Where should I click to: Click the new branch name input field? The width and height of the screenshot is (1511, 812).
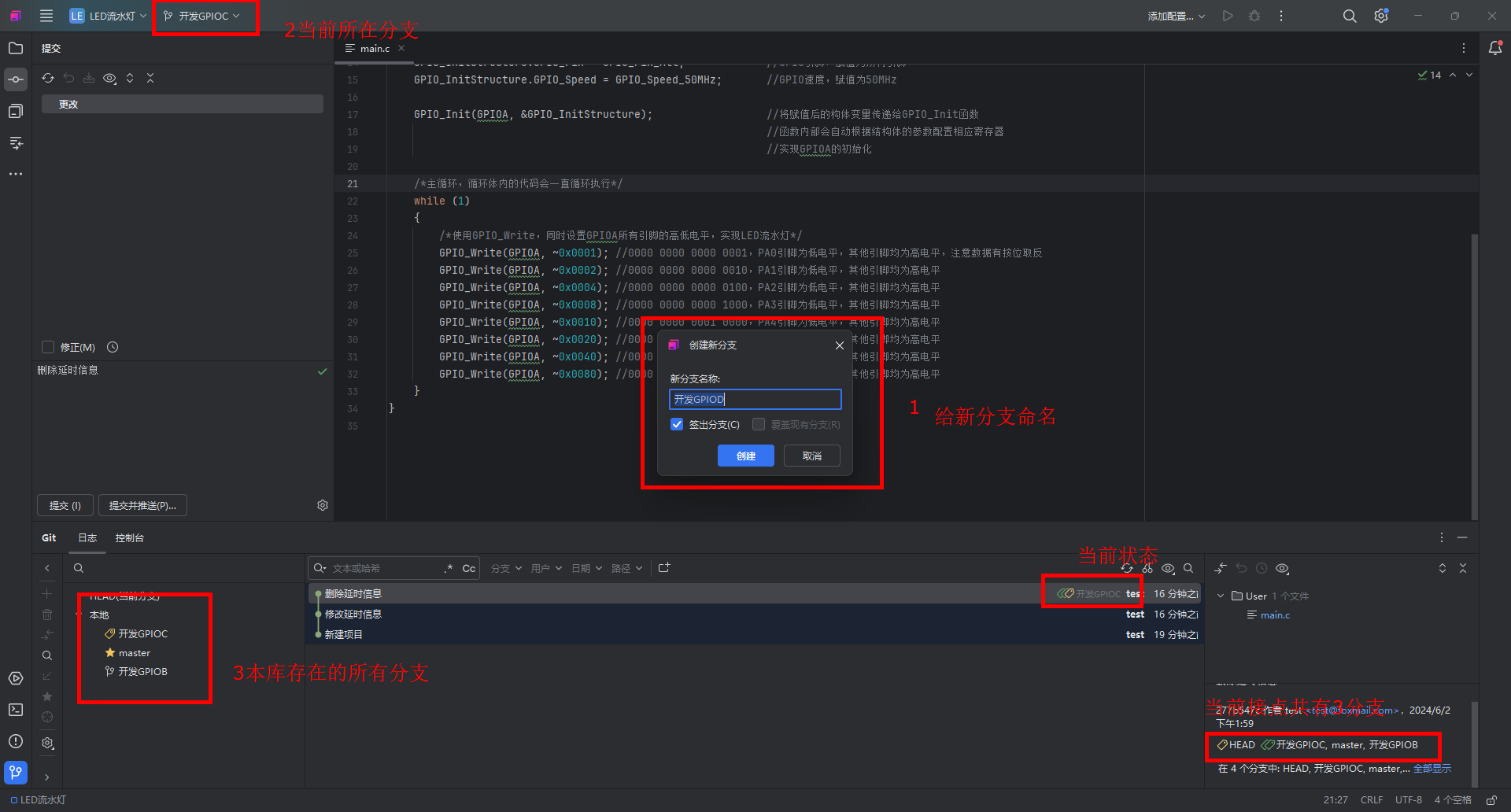click(755, 399)
